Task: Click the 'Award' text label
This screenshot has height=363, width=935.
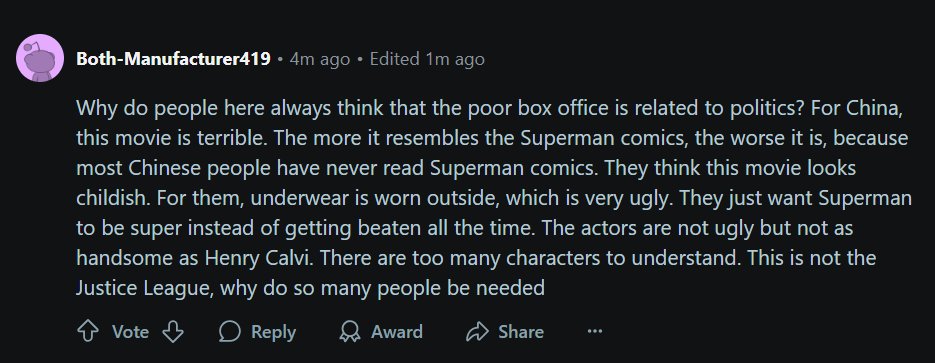Action: point(397,332)
